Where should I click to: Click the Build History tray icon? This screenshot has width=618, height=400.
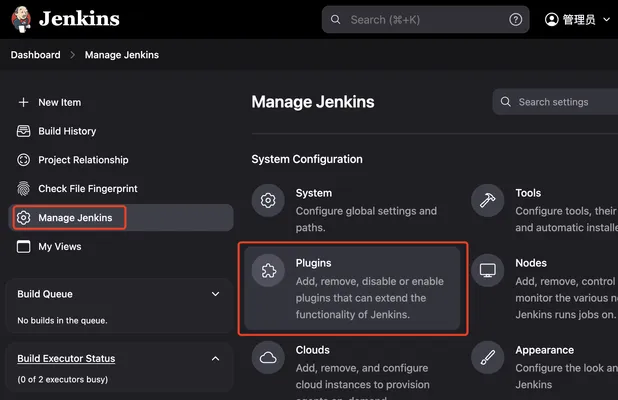[23, 131]
